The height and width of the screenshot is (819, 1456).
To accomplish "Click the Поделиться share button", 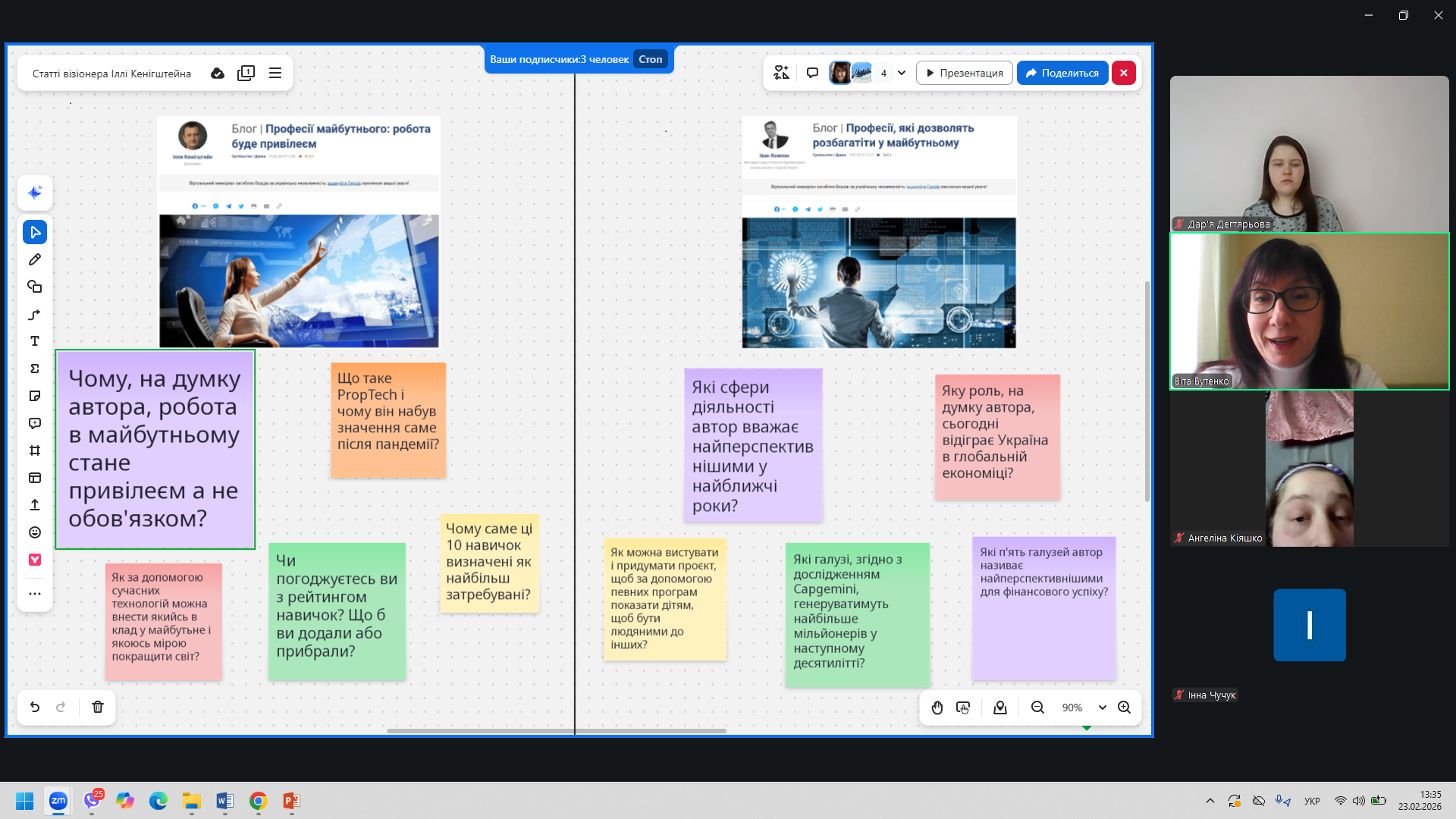I will tap(1062, 73).
